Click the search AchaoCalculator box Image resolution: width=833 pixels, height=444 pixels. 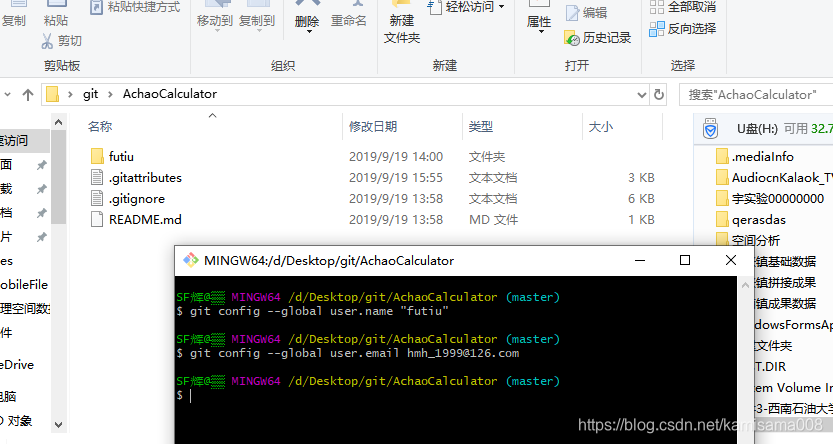point(755,95)
